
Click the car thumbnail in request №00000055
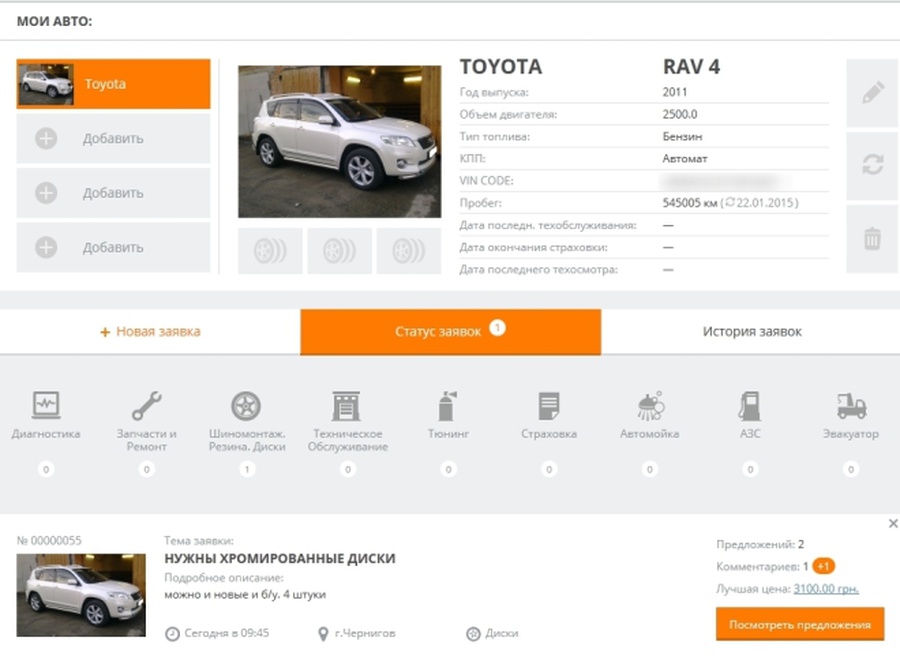coord(81,595)
